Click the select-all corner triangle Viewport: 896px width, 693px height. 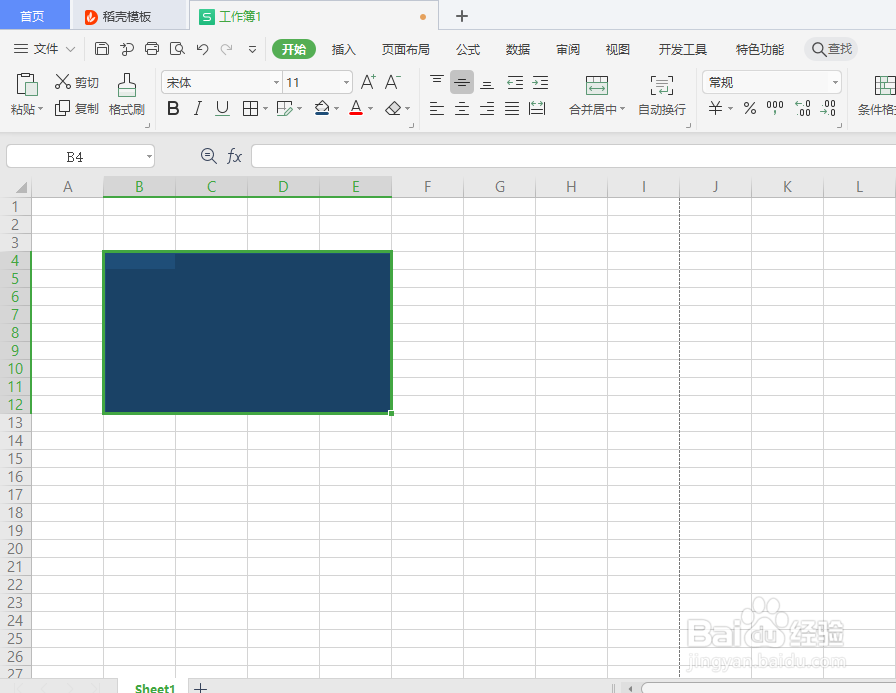pos(21,187)
